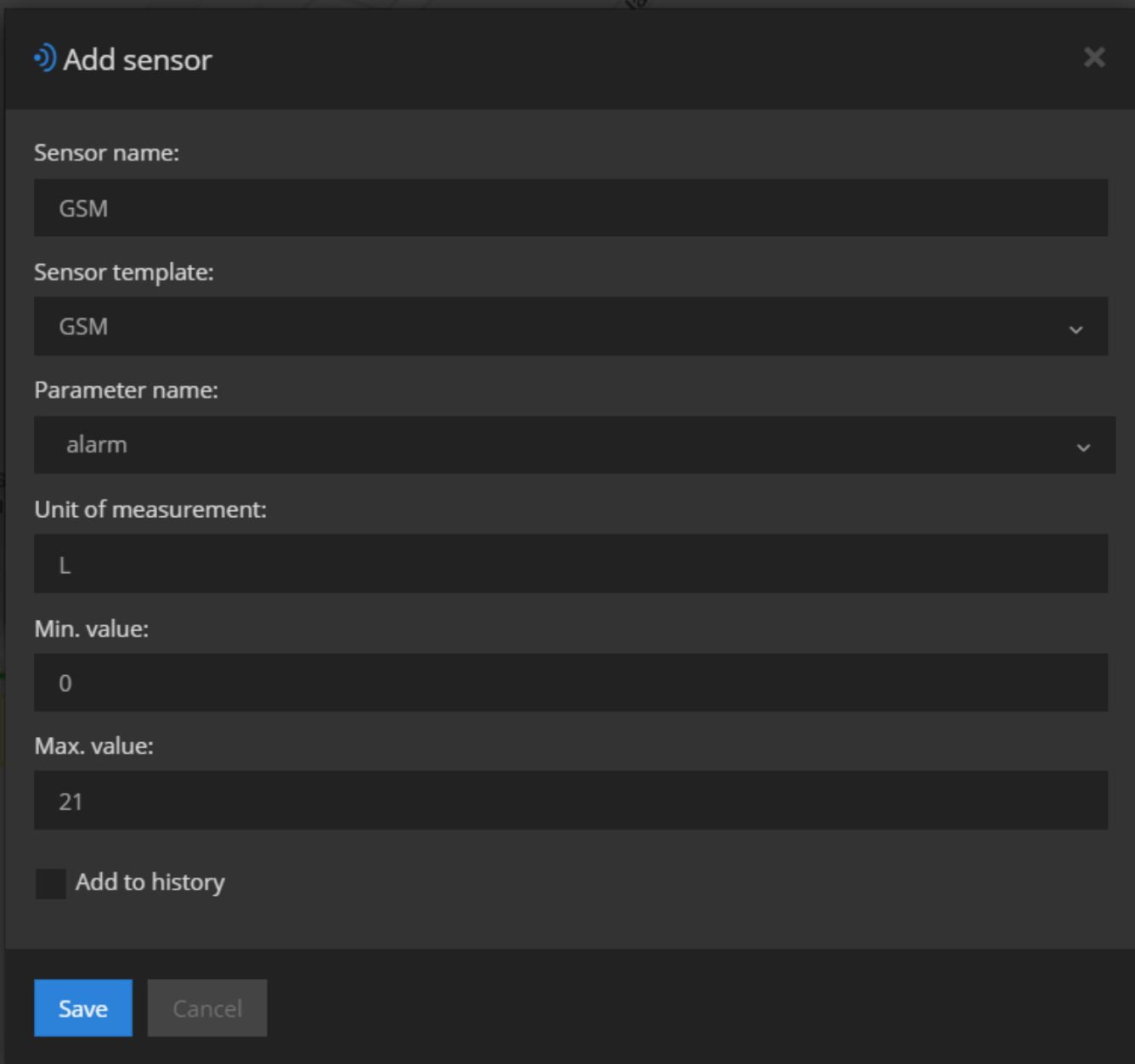Image resolution: width=1135 pixels, height=1064 pixels.
Task: Click the Max. value: label
Action: pyautogui.click(x=94, y=746)
